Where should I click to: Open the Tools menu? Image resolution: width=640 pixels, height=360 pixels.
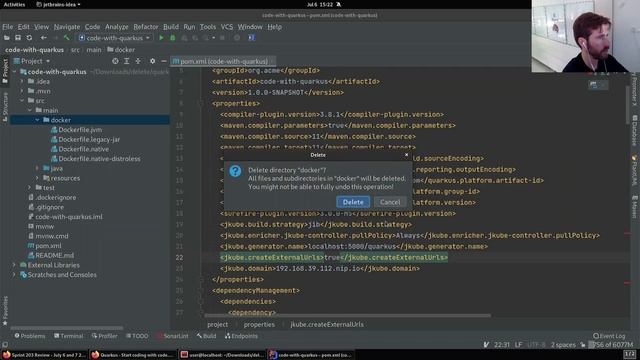pos(208,27)
